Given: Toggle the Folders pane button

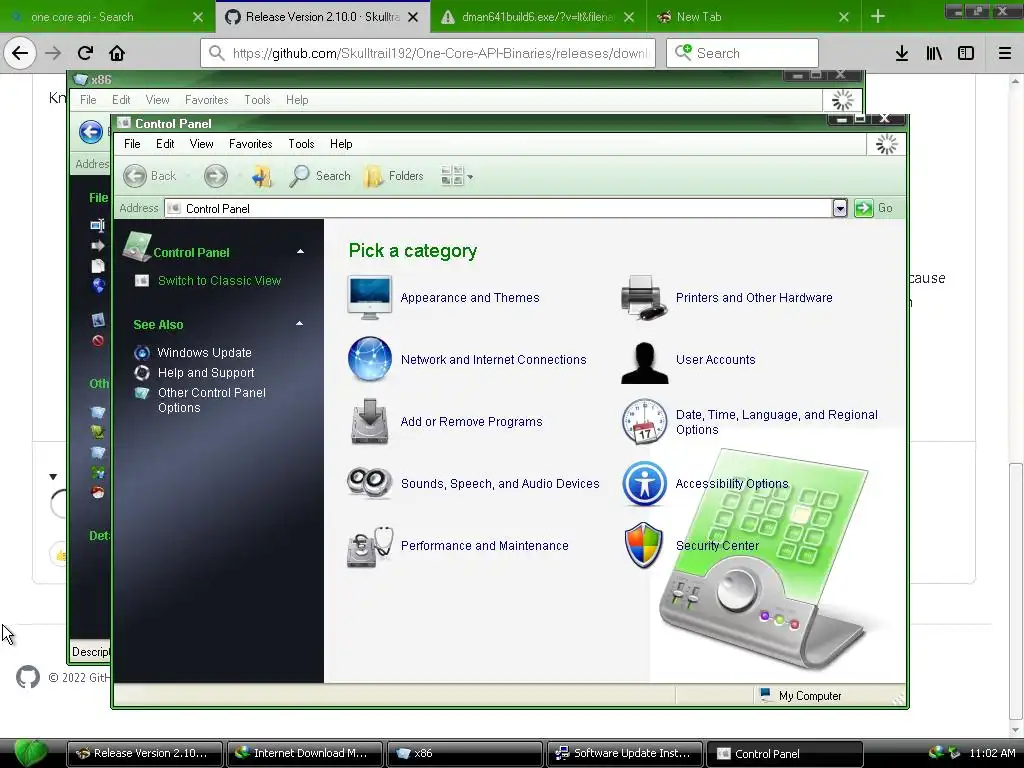Looking at the screenshot, I should click(394, 176).
